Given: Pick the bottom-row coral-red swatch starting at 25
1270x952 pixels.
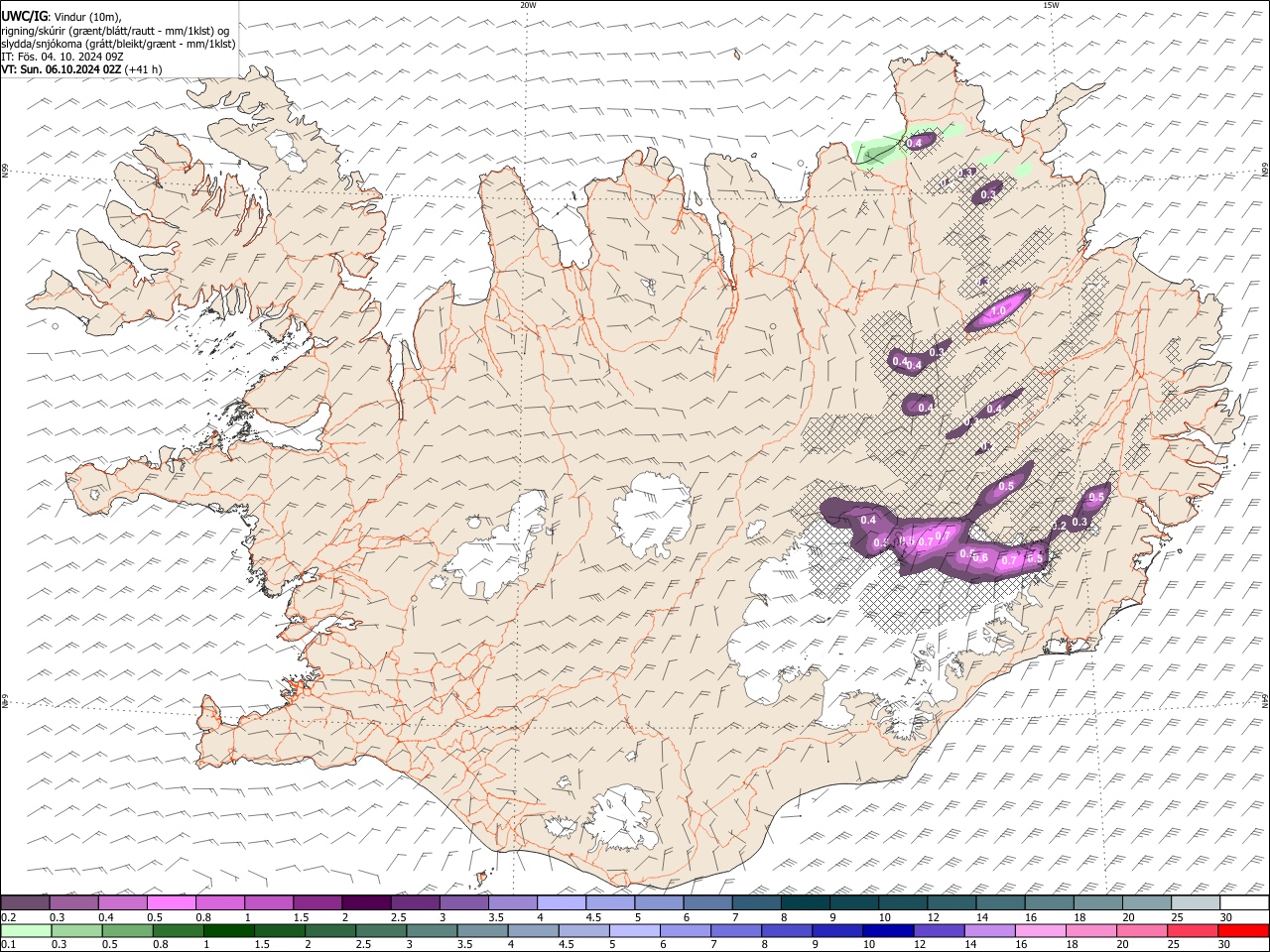Looking at the screenshot, I should click(1192, 930).
